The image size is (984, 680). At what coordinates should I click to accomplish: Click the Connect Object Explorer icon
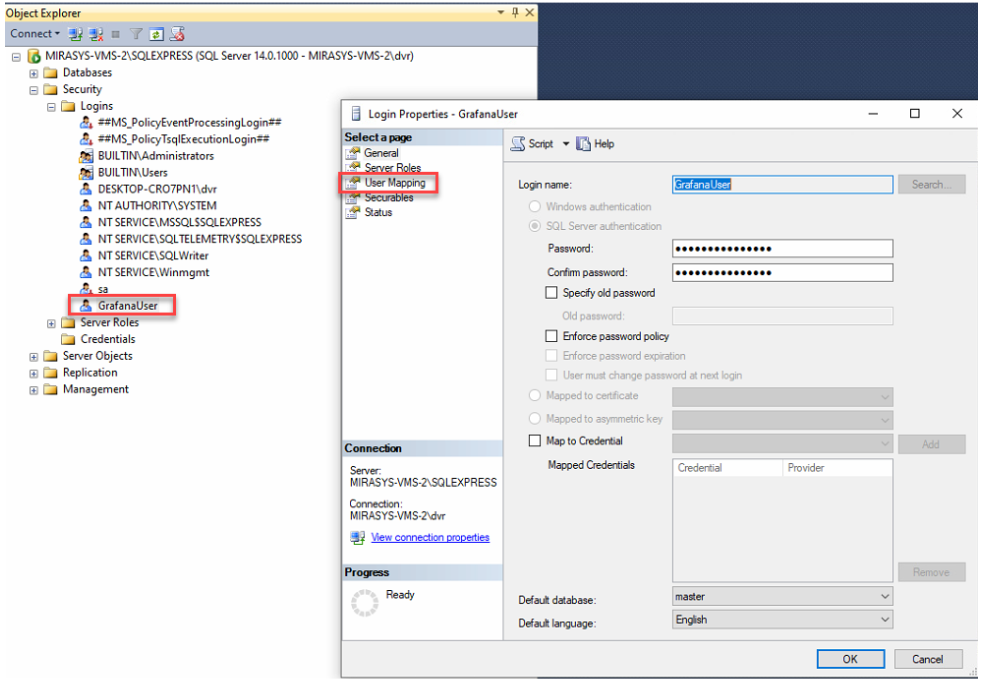coord(75,34)
